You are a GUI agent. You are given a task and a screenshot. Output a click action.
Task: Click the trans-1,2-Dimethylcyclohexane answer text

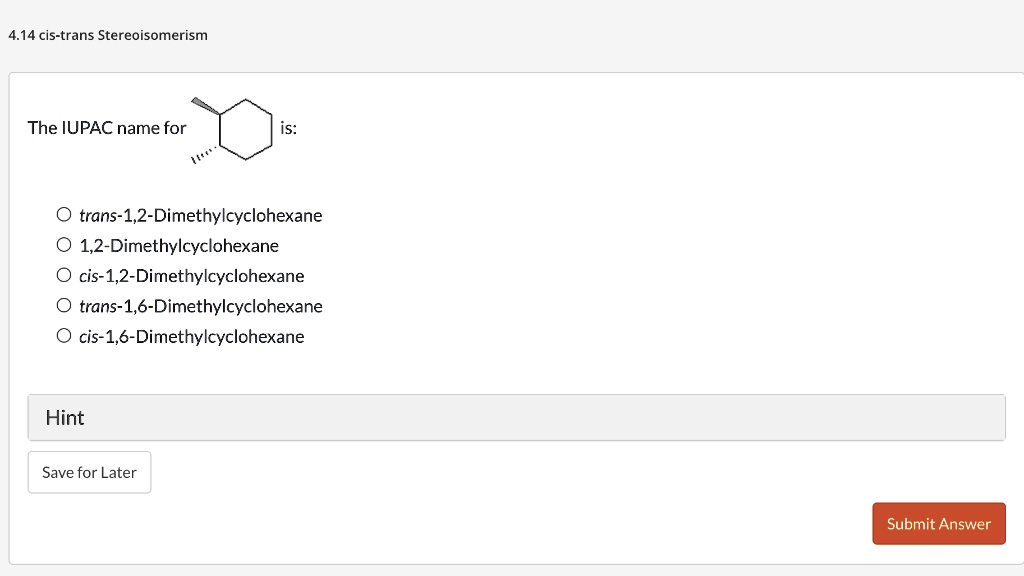[x=199, y=215]
